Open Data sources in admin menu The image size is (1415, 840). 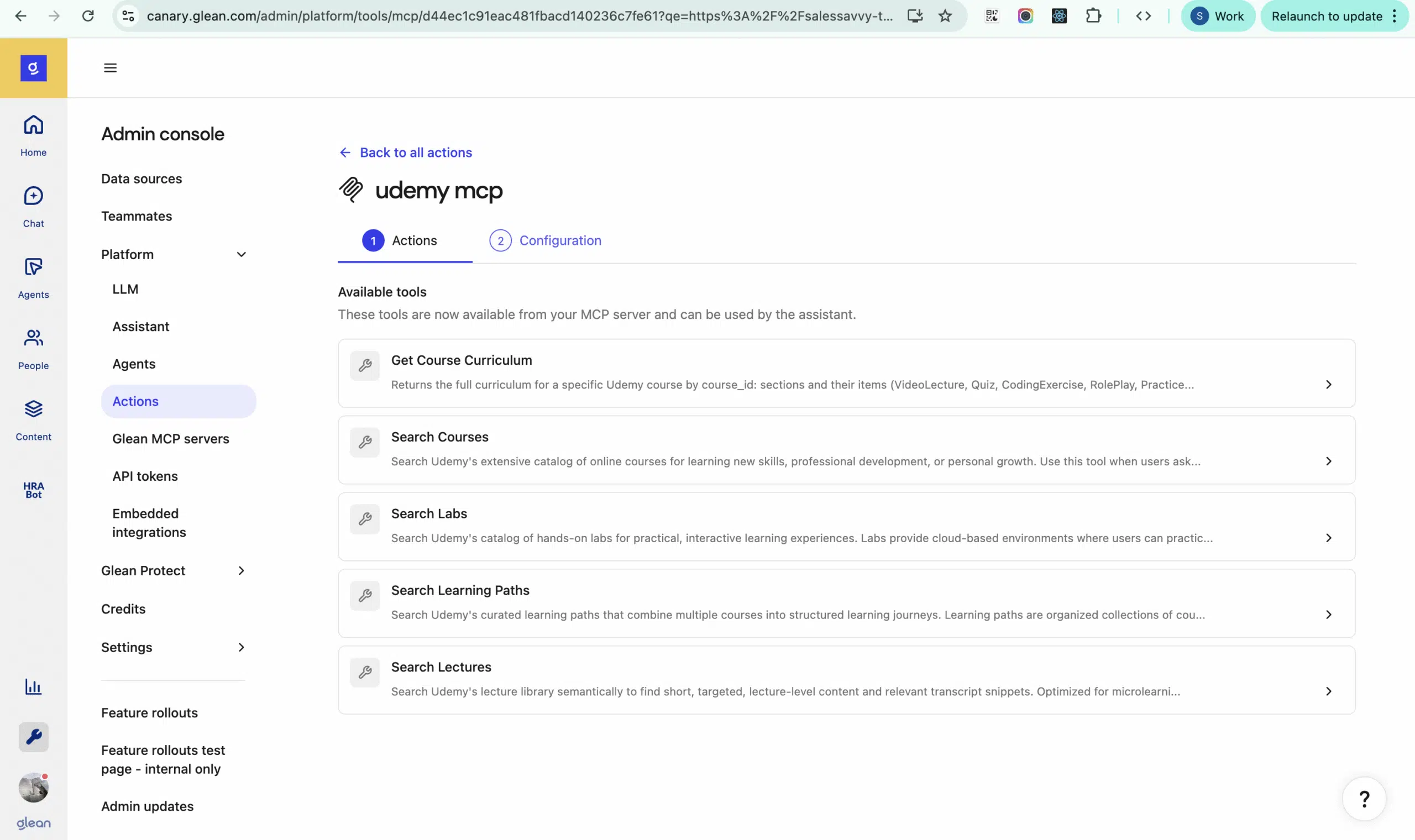pos(141,179)
